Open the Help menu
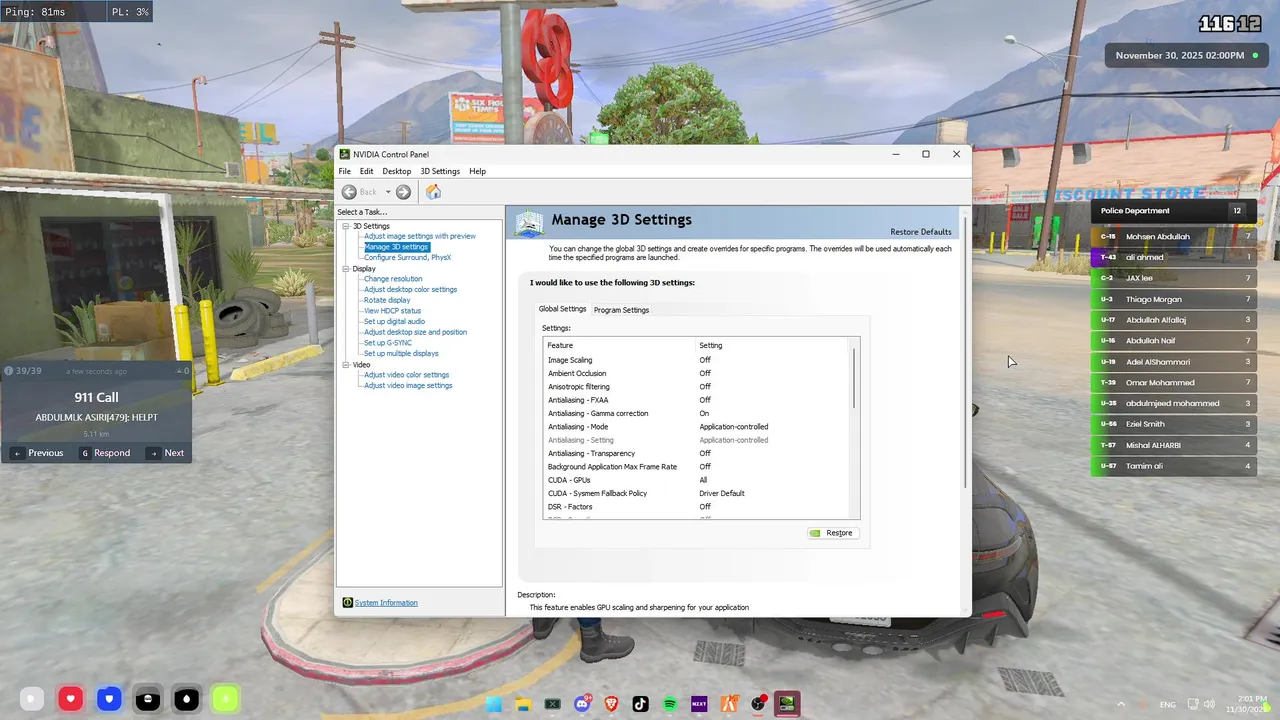The width and height of the screenshot is (1280, 720). click(478, 171)
